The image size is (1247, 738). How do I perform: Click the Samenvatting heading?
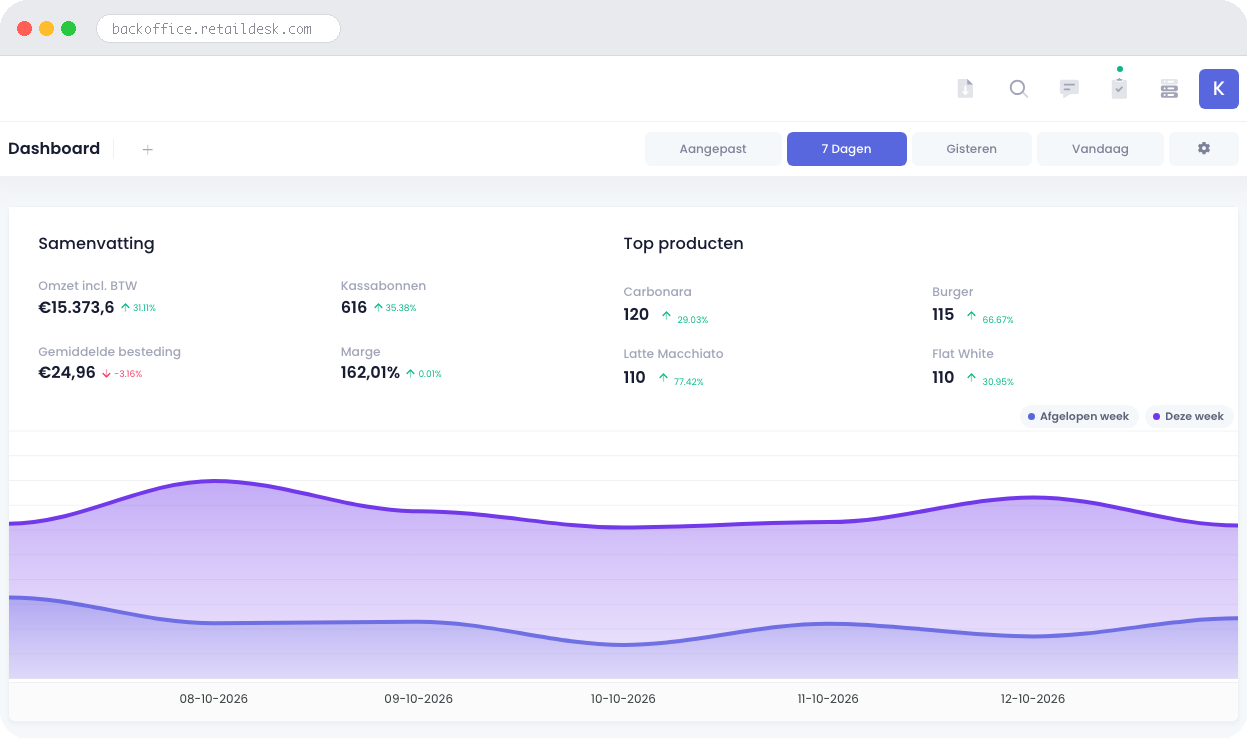click(96, 244)
